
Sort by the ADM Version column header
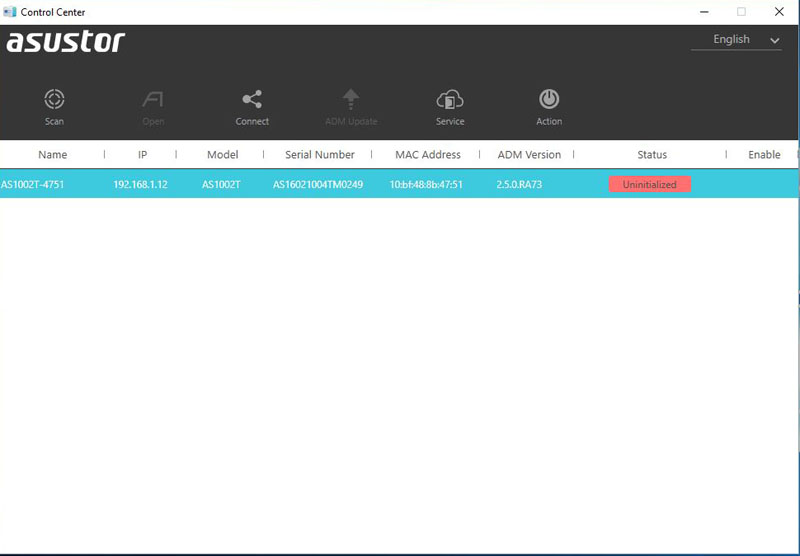(x=529, y=155)
